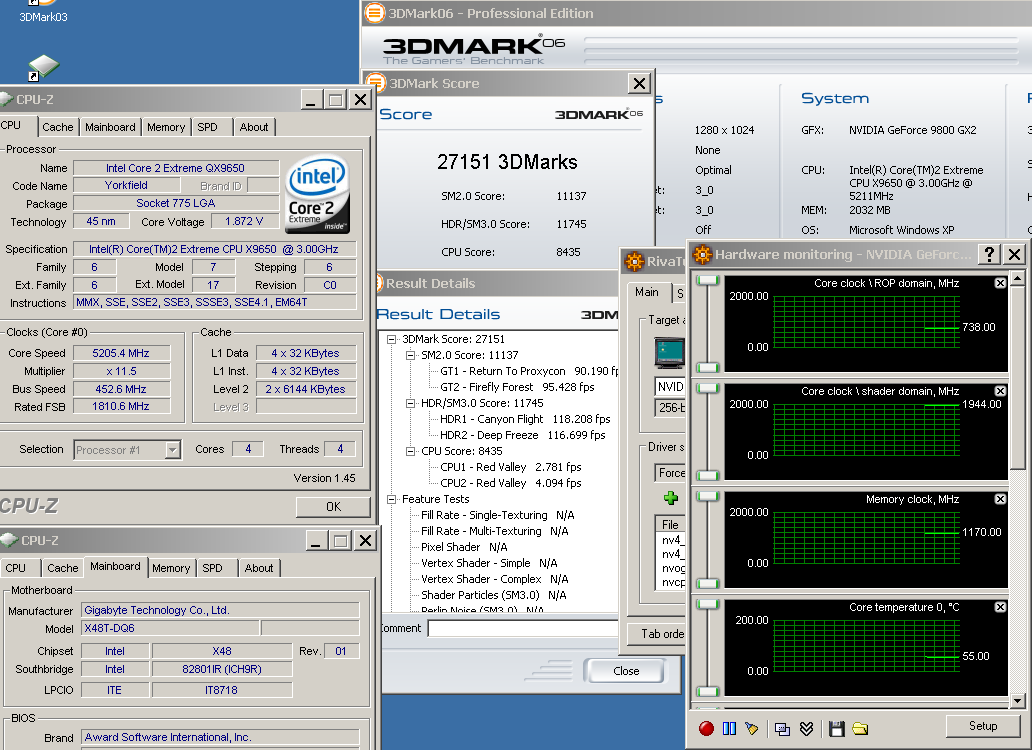The height and width of the screenshot is (750, 1032).
Task: Open Memory tab in upper CPU-Z window
Action: [x=166, y=127]
